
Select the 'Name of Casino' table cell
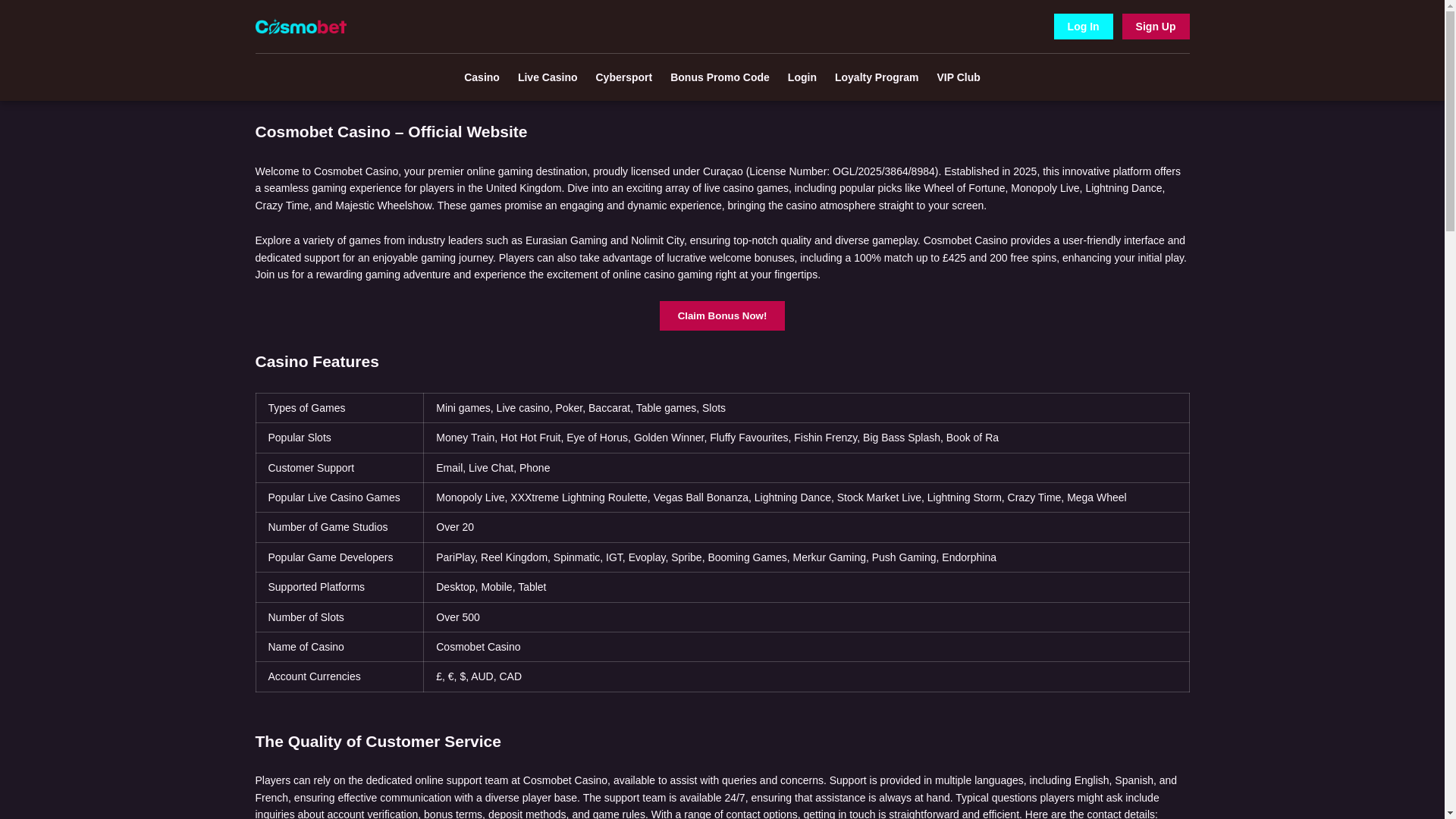tap(339, 647)
